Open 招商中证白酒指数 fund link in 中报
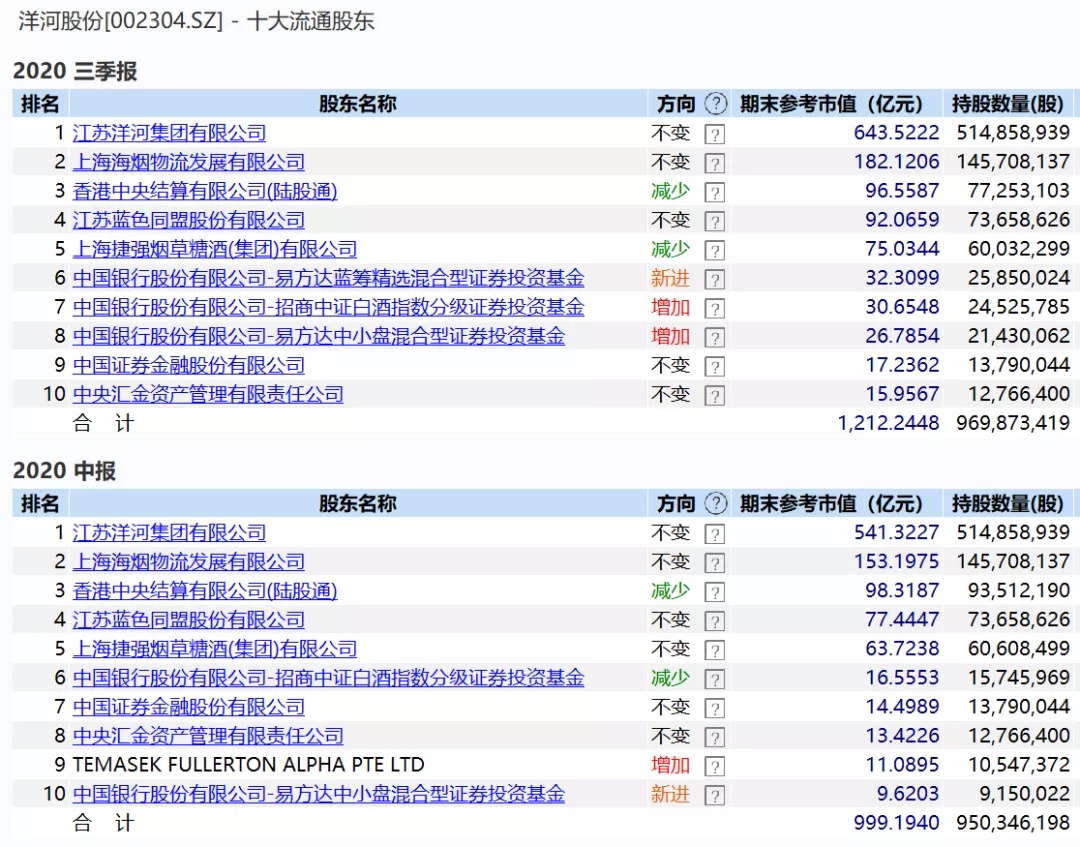1080x847 pixels. (329, 678)
